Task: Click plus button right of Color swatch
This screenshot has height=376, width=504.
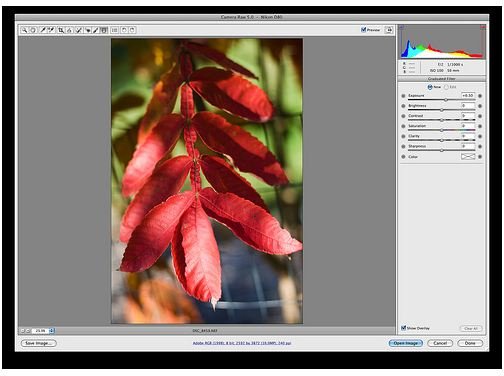Action: tap(480, 157)
